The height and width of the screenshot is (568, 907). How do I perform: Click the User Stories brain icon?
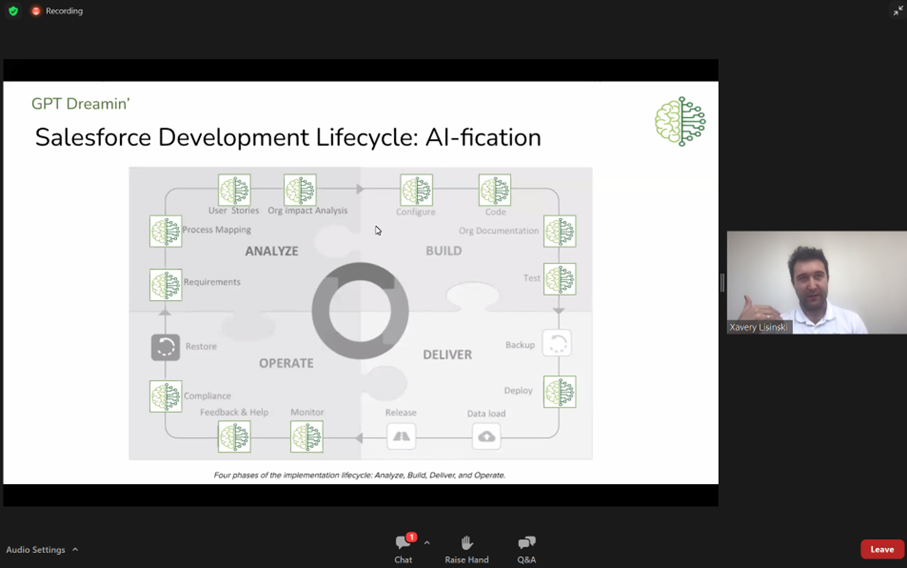coord(234,189)
